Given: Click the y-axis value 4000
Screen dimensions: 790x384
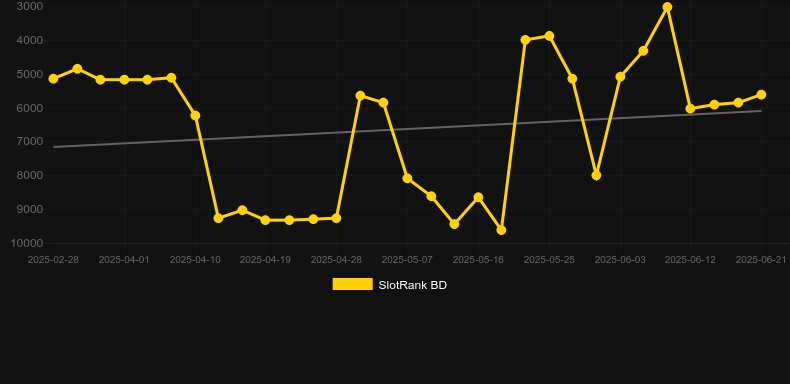Looking at the screenshot, I should tap(30, 40).
